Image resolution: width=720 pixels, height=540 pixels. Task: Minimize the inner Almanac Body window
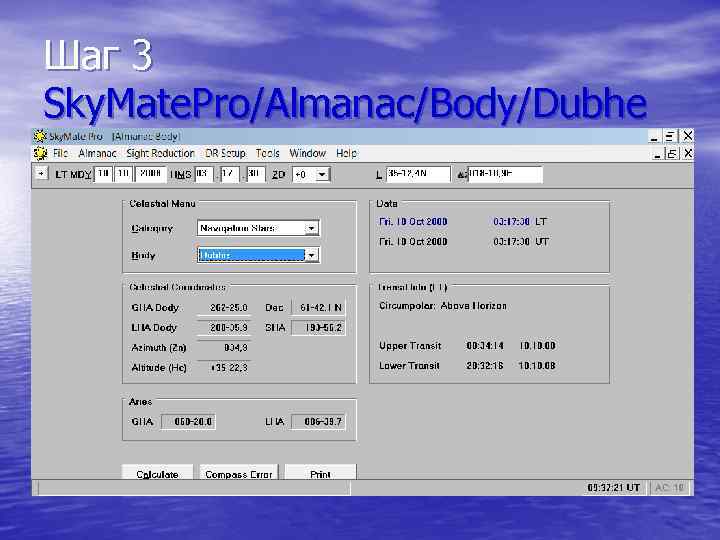point(658,154)
